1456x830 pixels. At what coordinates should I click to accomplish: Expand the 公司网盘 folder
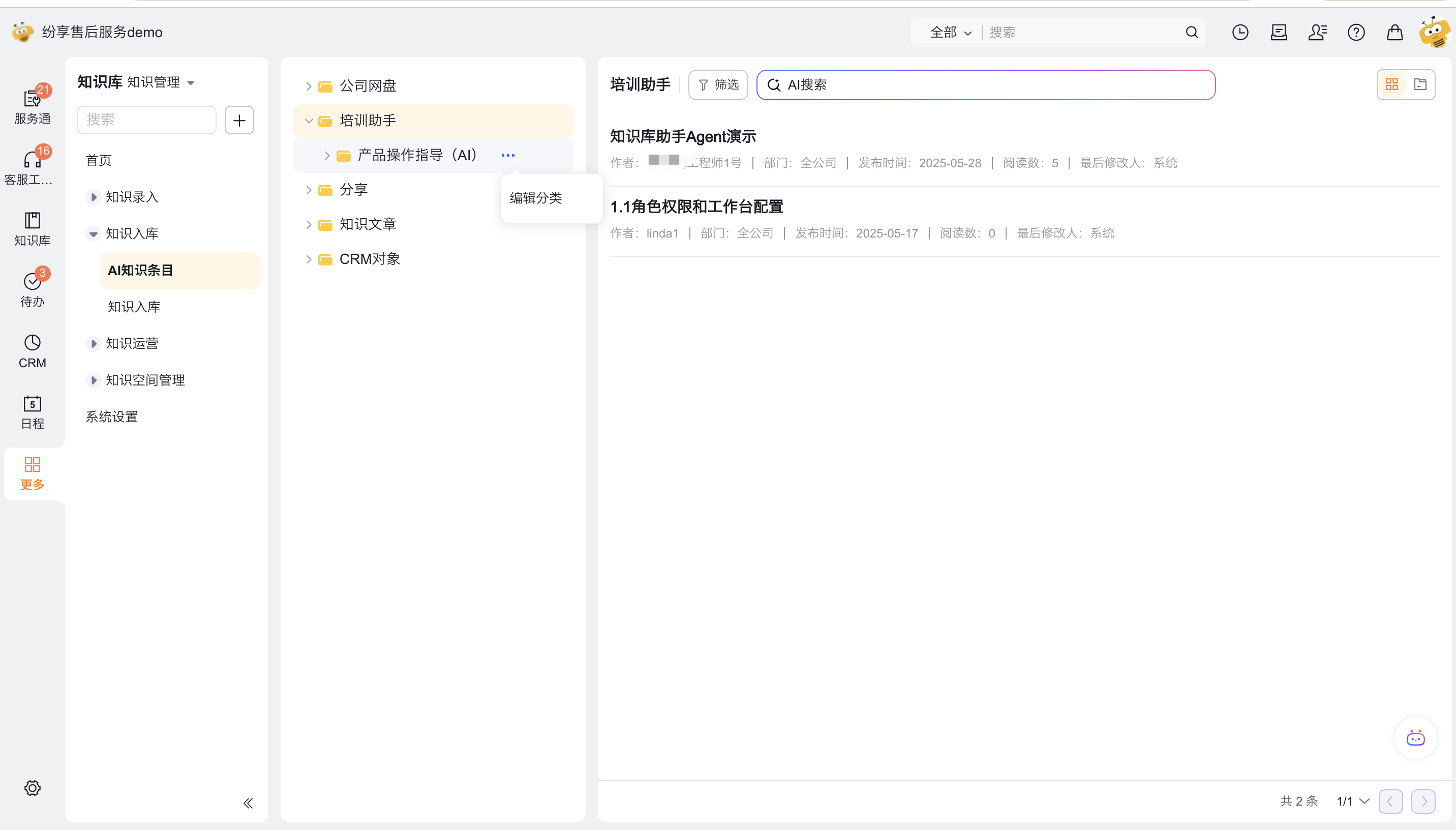click(309, 86)
